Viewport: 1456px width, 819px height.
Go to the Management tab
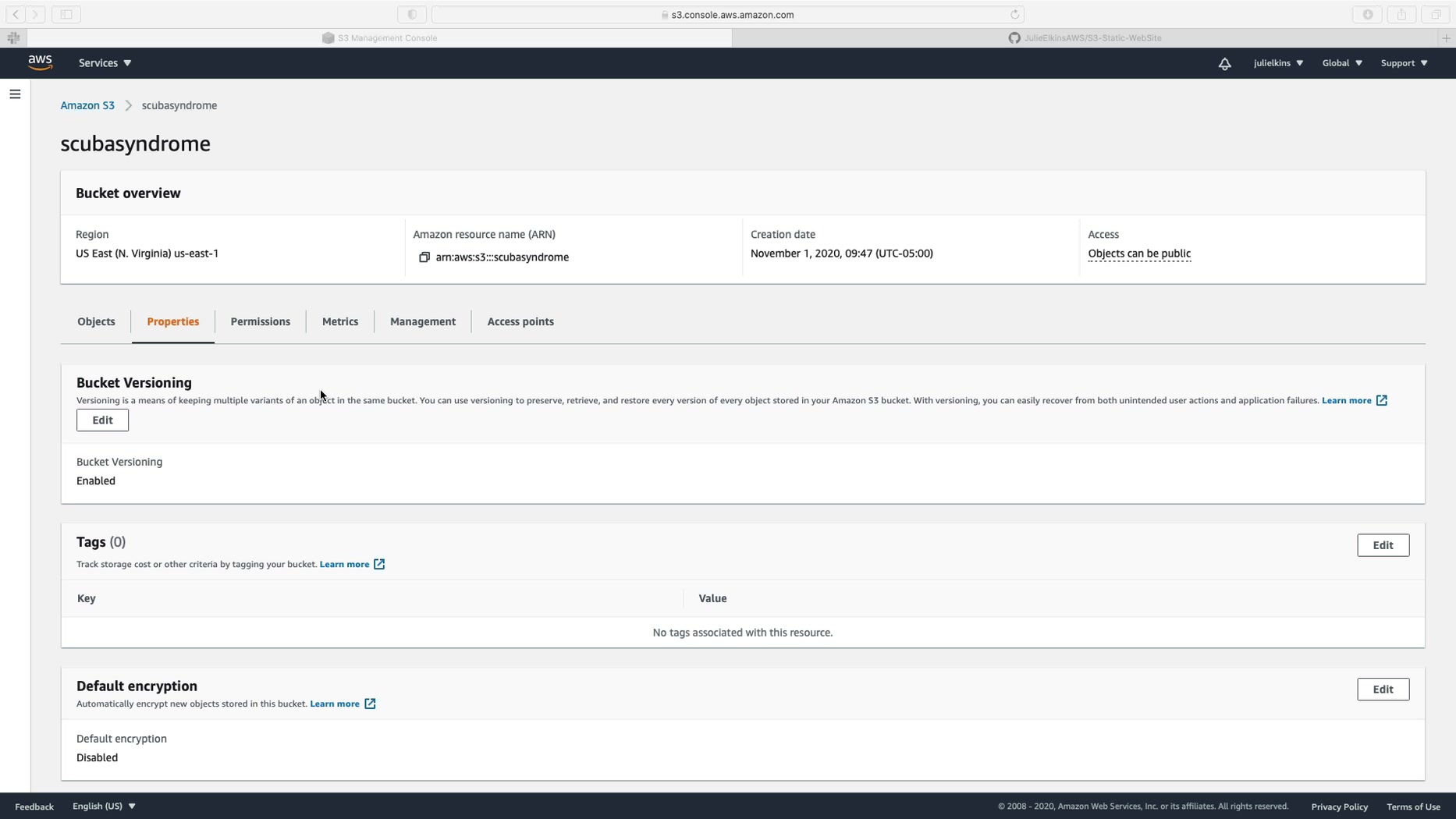423,321
